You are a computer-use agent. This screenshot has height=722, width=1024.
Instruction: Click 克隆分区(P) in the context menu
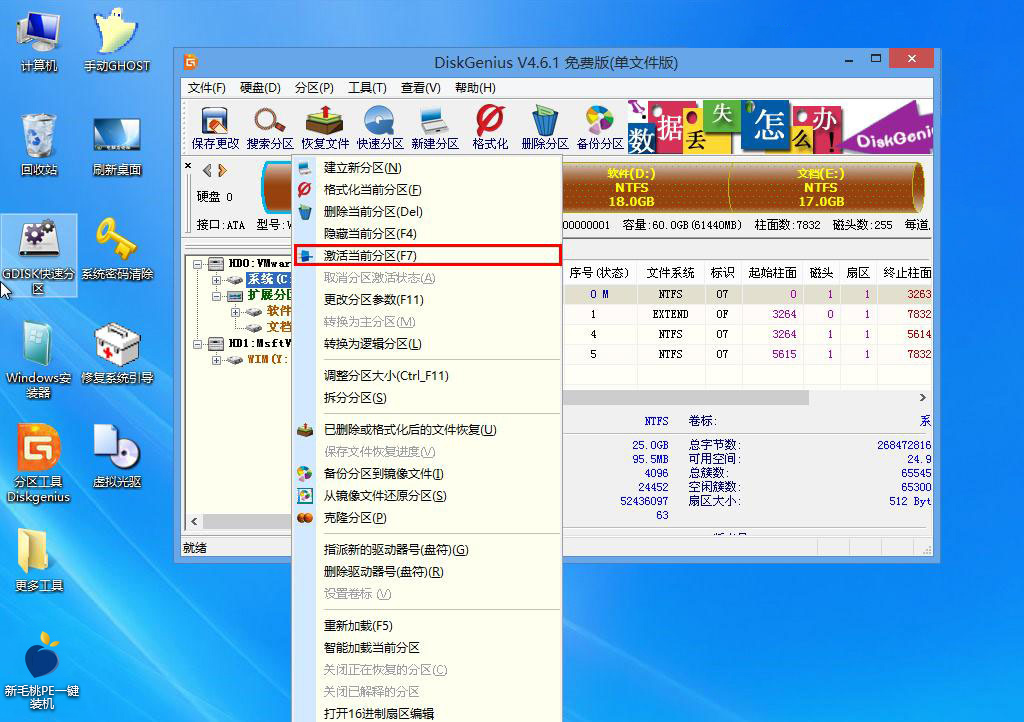coord(428,518)
